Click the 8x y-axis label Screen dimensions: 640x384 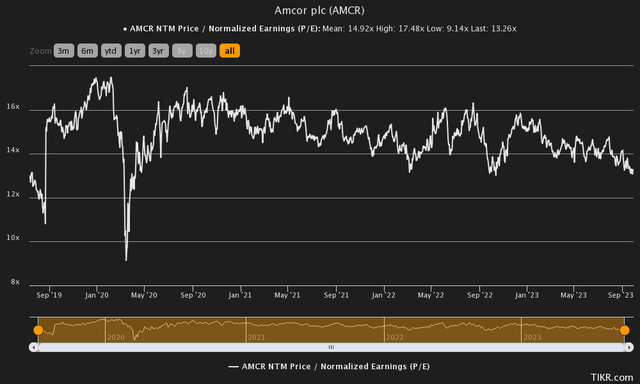[15, 282]
